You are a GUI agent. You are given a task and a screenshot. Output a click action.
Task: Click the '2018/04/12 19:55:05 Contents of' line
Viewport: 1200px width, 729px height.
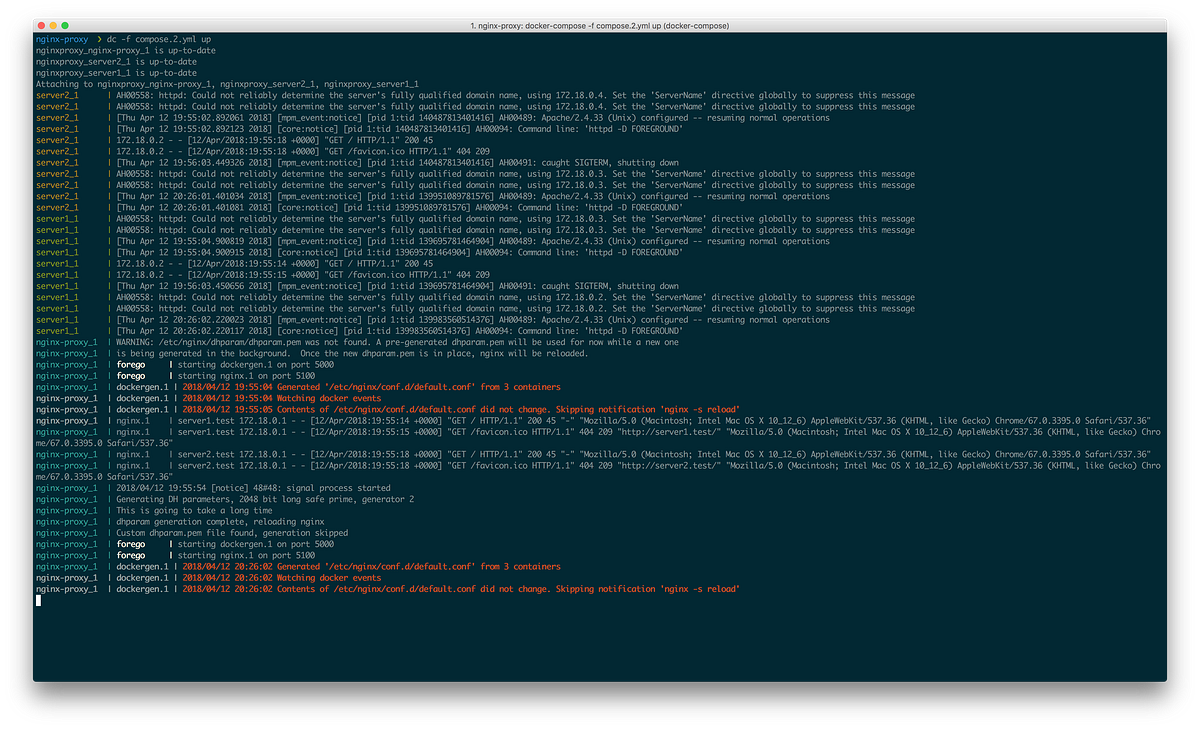pyautogui.click(x=388, y=409)
